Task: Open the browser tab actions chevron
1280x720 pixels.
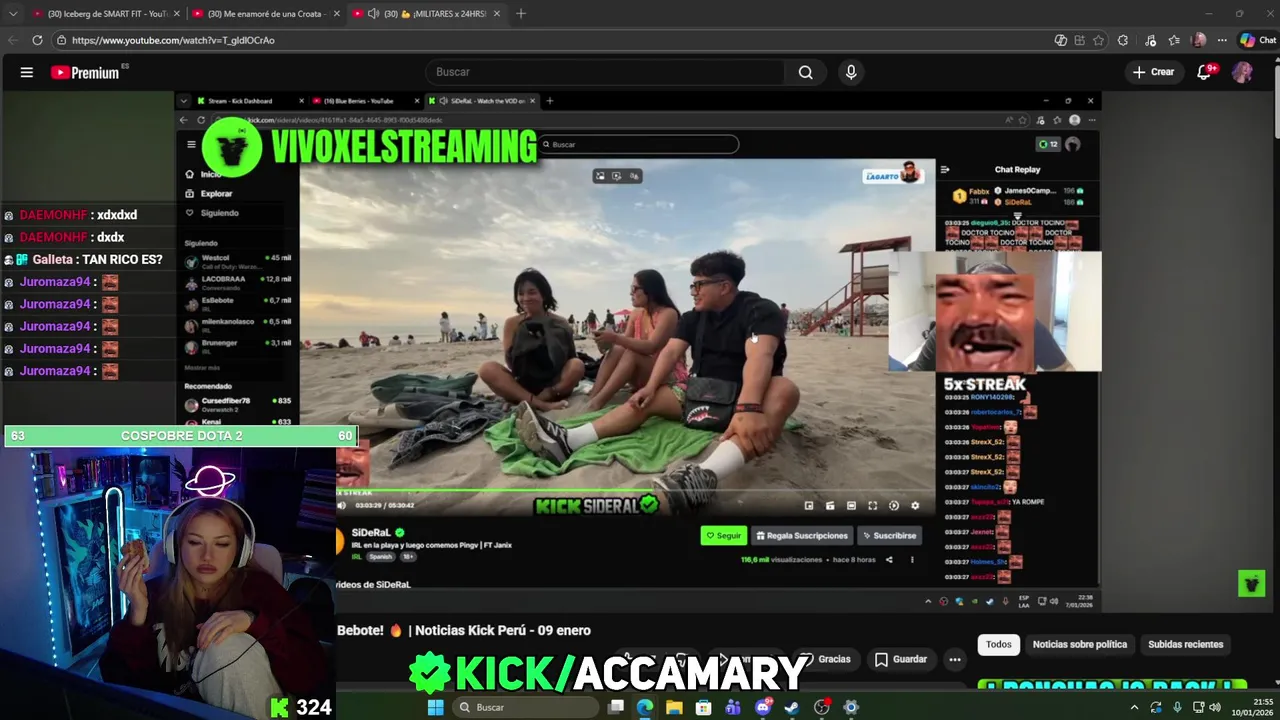Action: coord(13,14)
